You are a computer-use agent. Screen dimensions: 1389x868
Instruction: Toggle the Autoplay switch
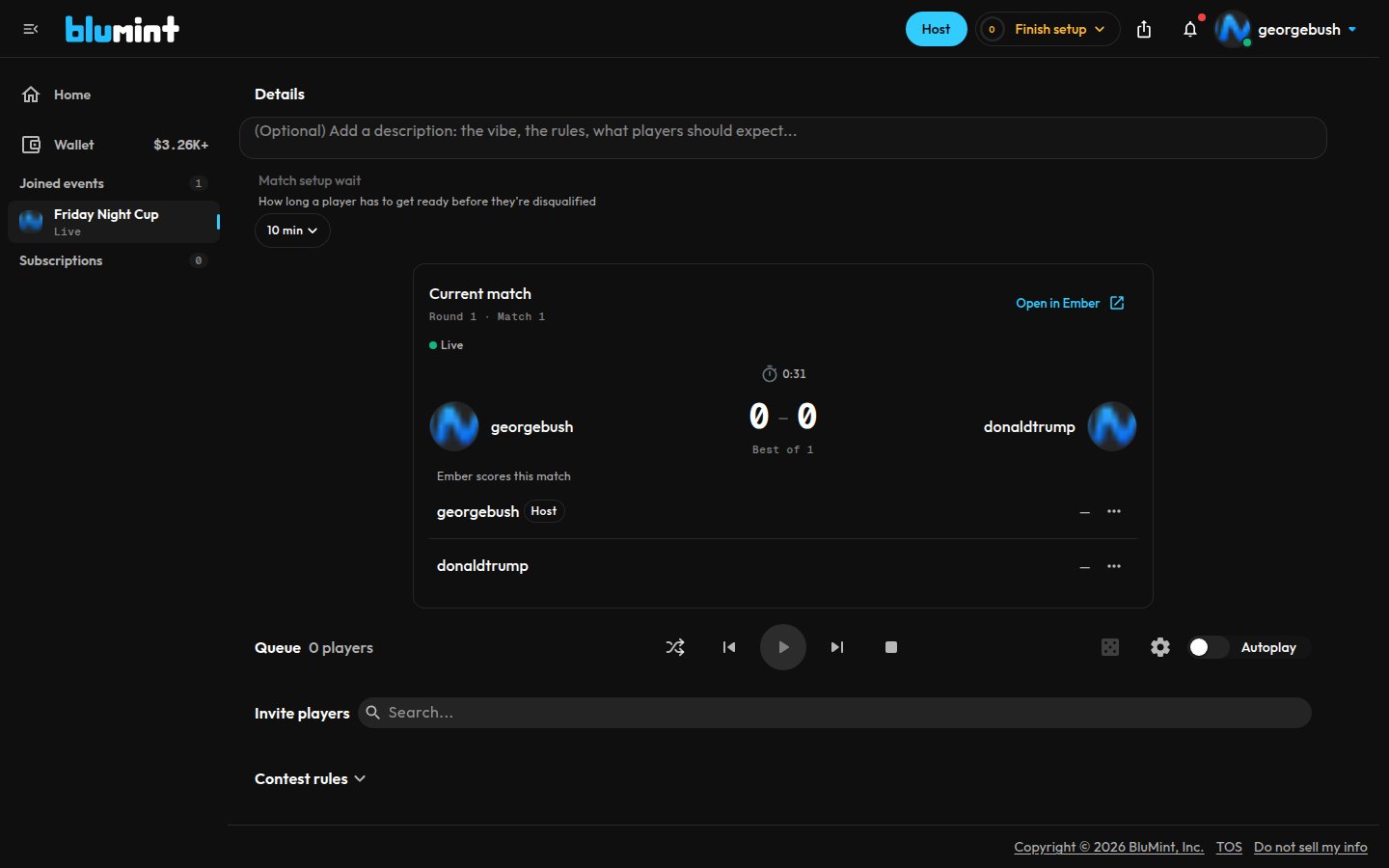click(x=1208, y=647)
